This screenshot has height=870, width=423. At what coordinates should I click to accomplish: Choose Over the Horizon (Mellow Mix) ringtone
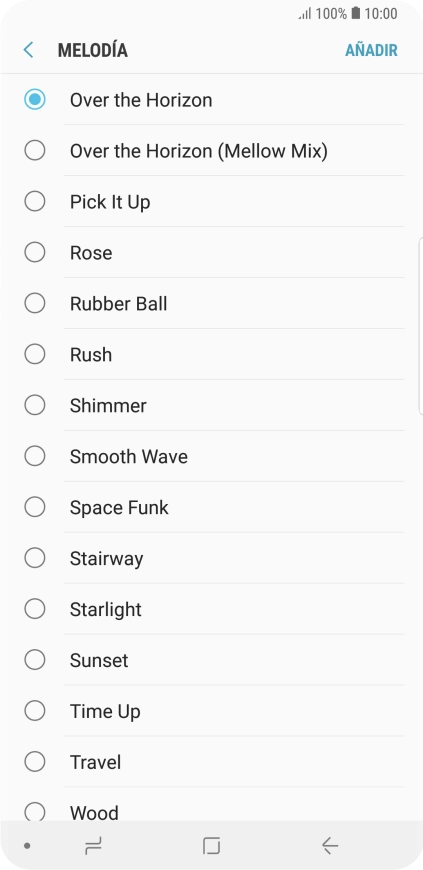(x=212, y=151)
